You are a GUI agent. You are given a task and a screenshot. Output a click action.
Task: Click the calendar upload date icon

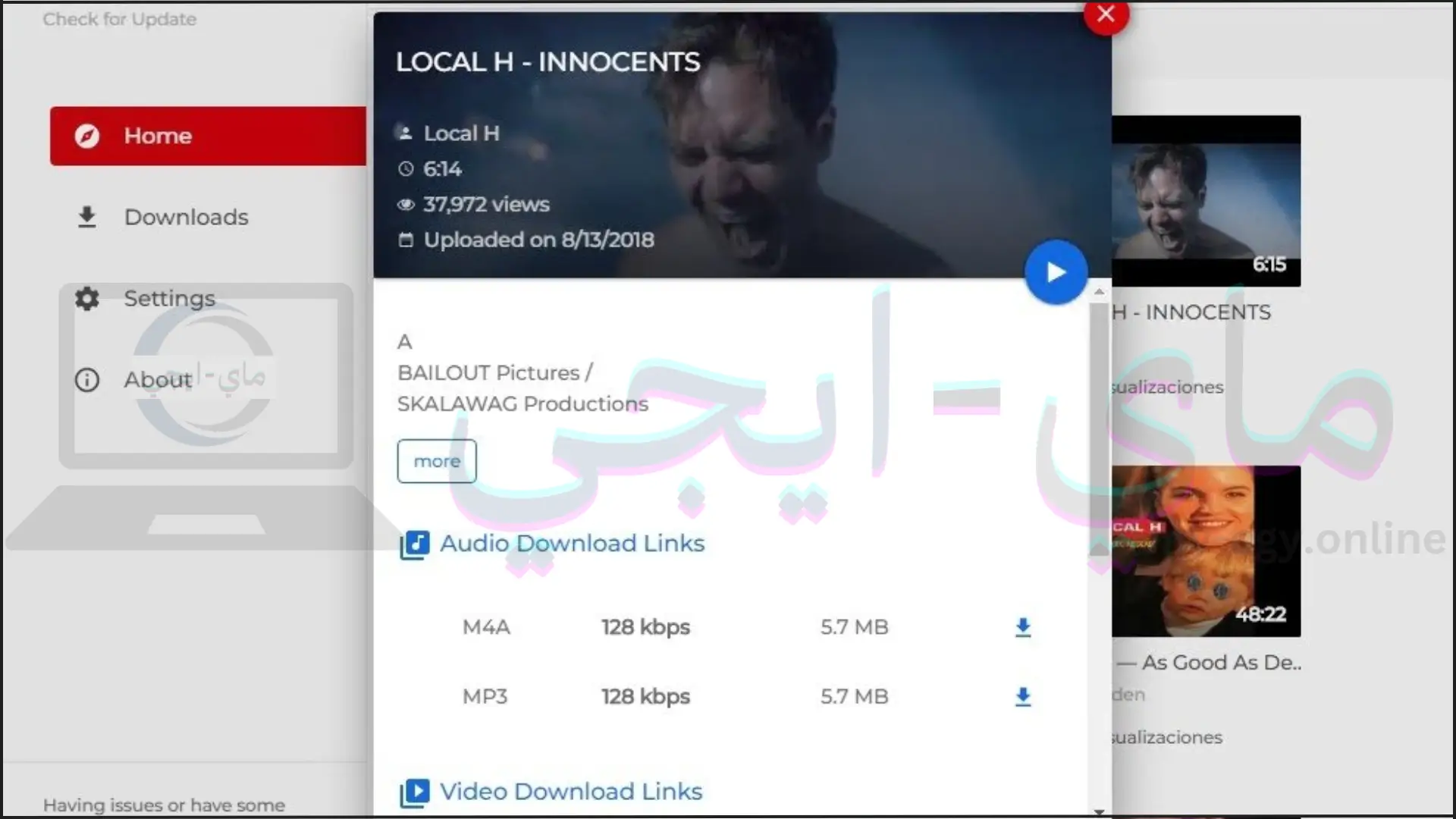pyautogui.click(x=406, y=240)
